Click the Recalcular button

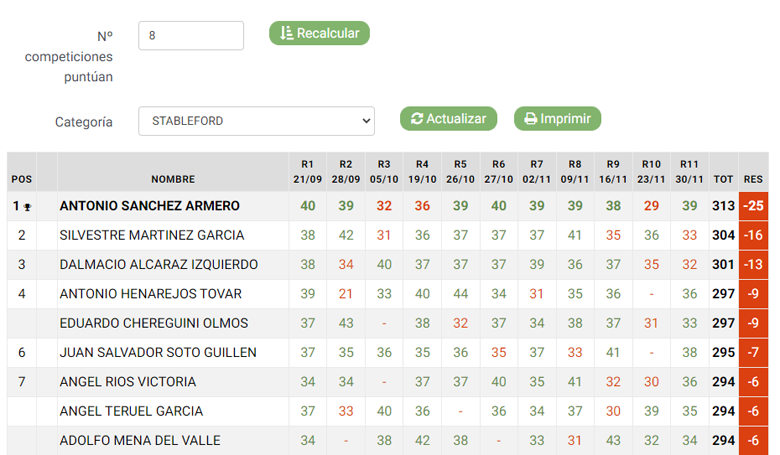(319, 33)
